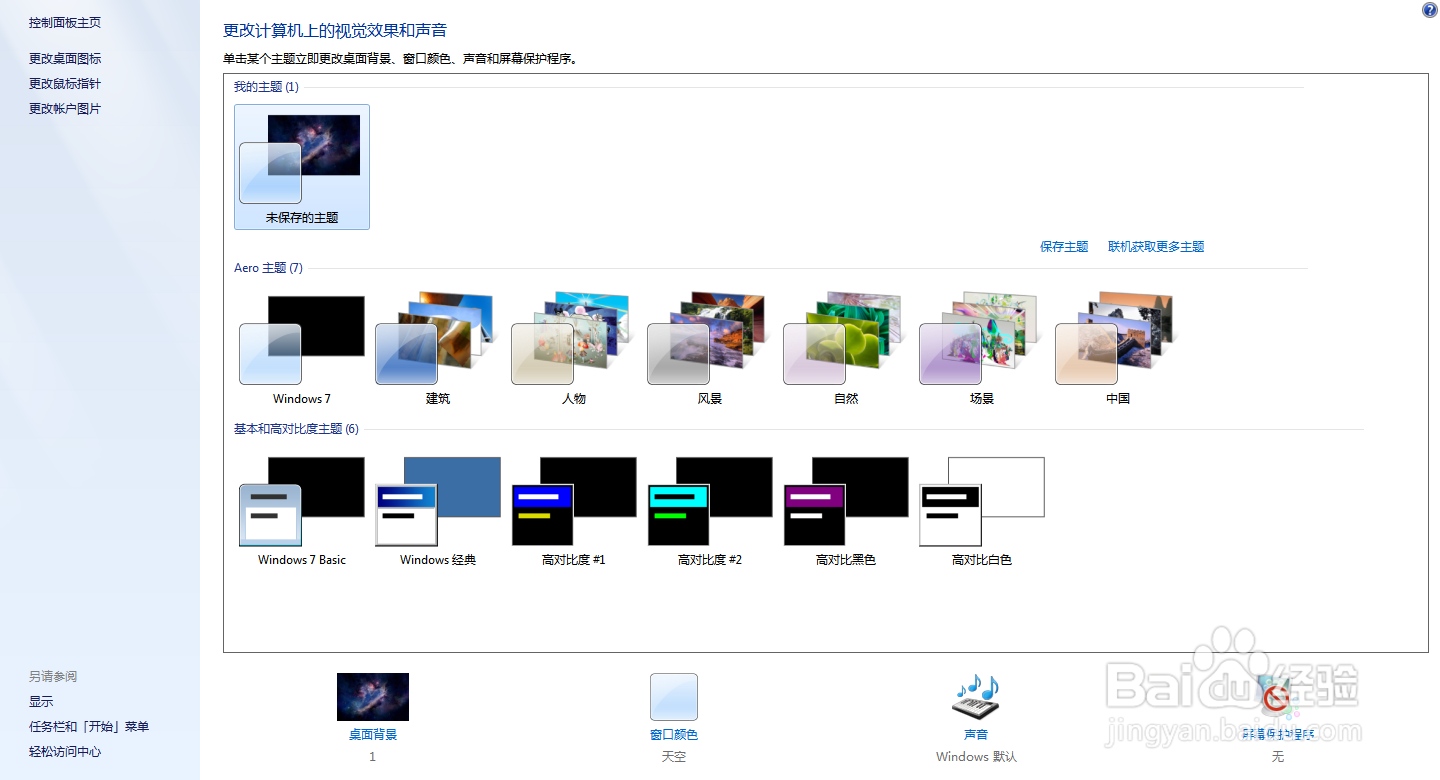Image resolution: width=1440 pixels, height=780 pixels.
Task: Apply the 建筑 Aero theme
Action: click(438, 349)
